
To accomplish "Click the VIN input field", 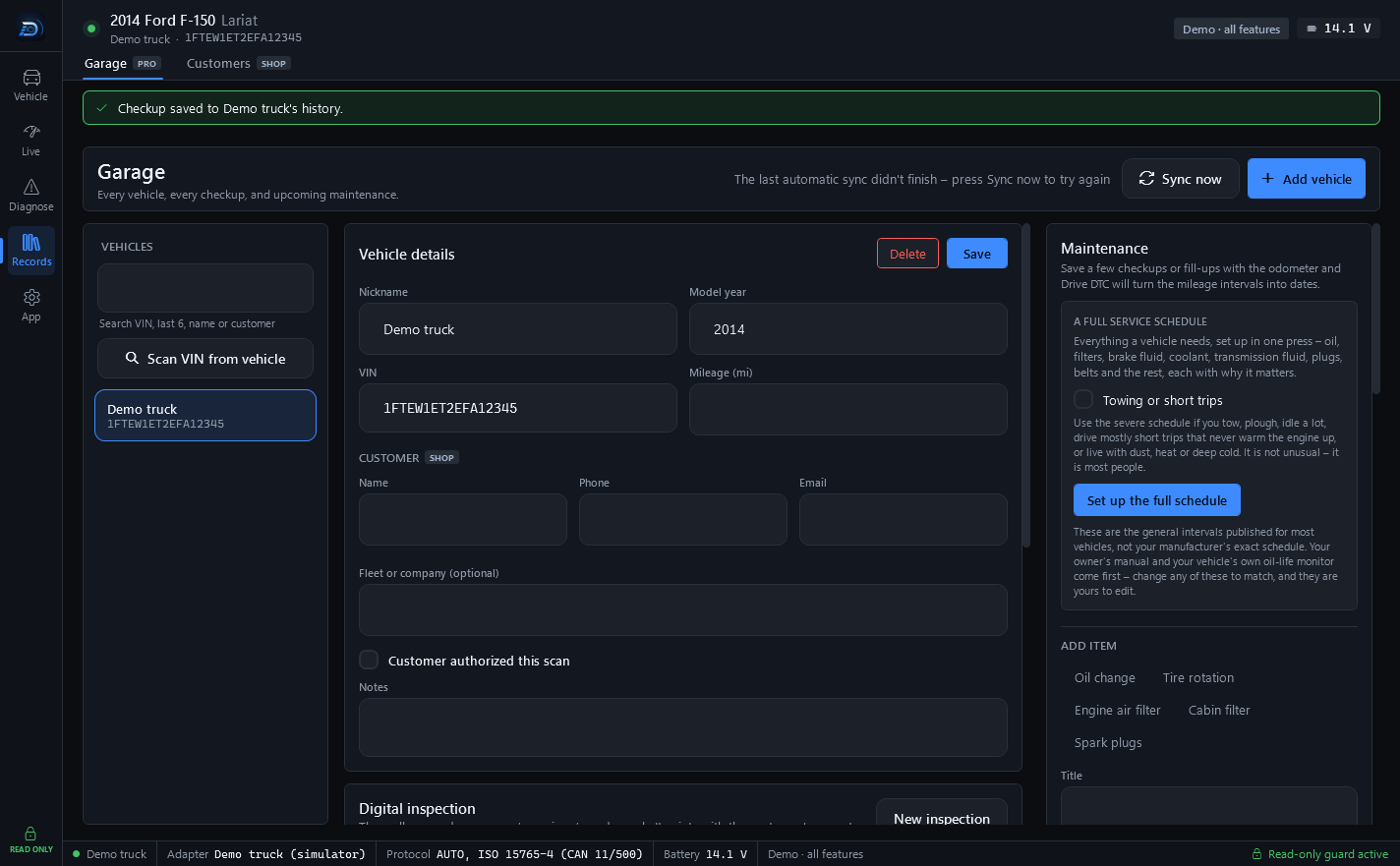I will tap(518, 409).
